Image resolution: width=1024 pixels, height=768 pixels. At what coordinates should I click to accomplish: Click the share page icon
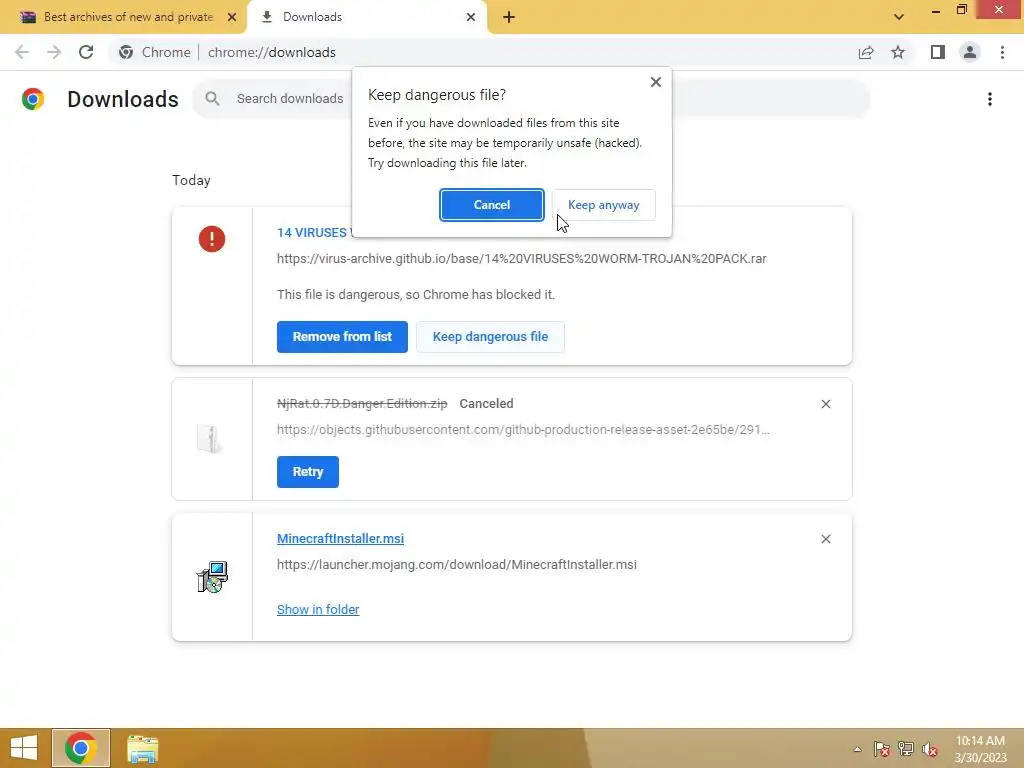pos(866,52)
